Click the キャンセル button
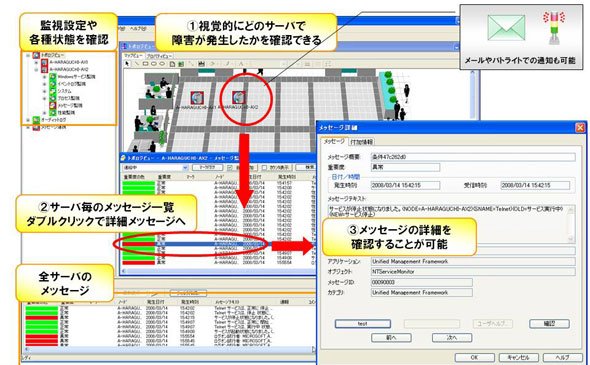 (519, 357)
